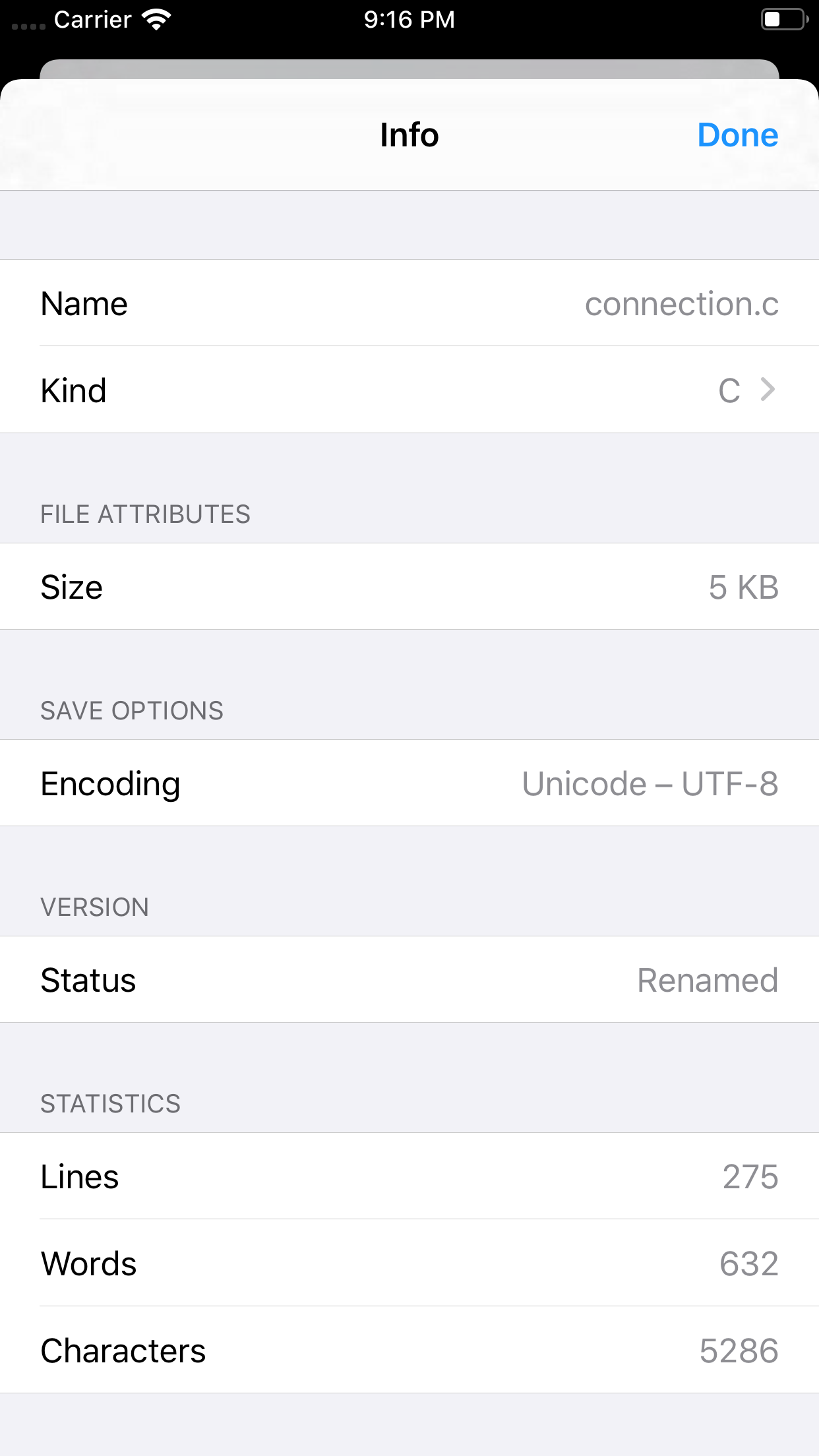Tap the connection.c file name value
The height and width of the screenshot is (1456, 819).
tap(681, 304)
